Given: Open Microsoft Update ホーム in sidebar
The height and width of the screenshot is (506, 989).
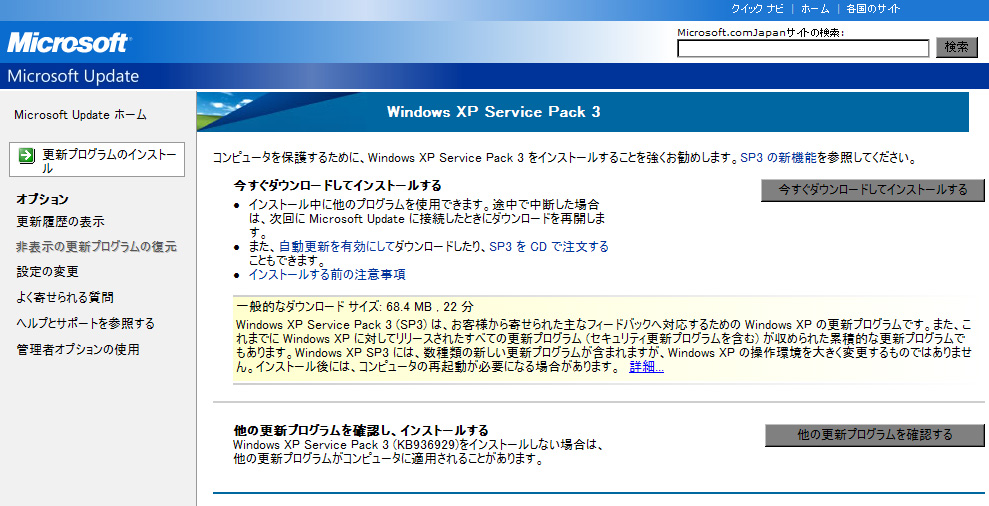Looking at the screenshot, I should pos(80,115).
